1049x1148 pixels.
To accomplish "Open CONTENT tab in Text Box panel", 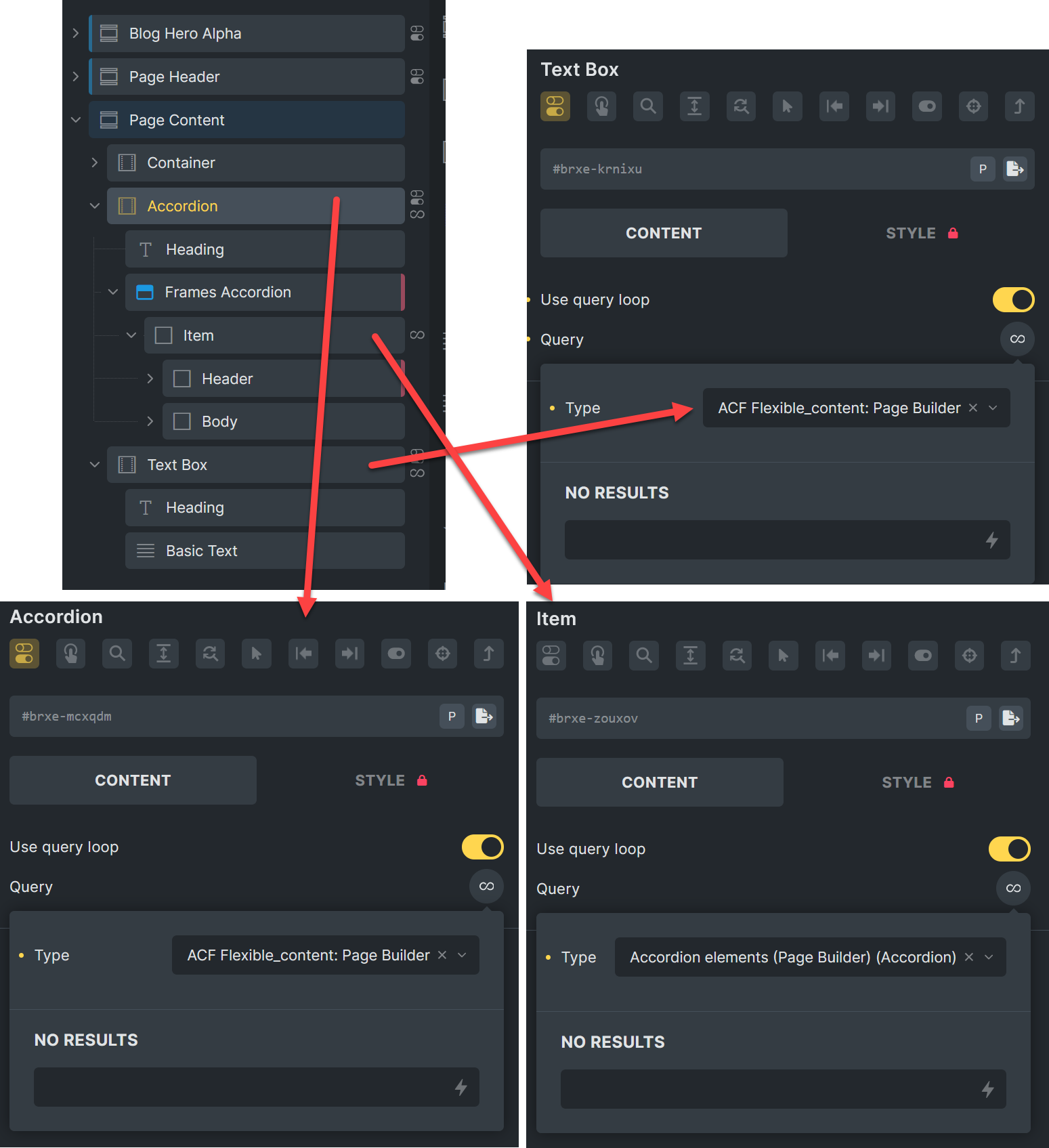I will 664,233.
